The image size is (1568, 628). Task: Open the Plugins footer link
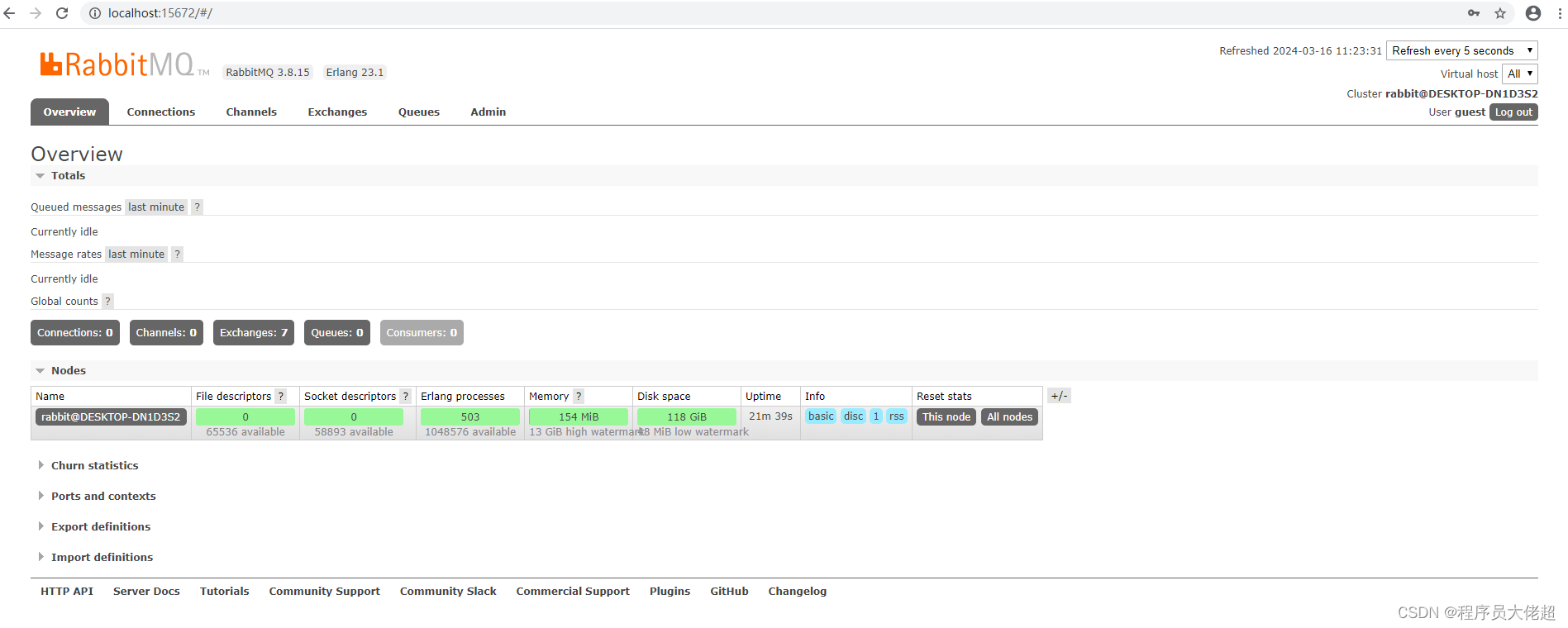tap(670, 592)
